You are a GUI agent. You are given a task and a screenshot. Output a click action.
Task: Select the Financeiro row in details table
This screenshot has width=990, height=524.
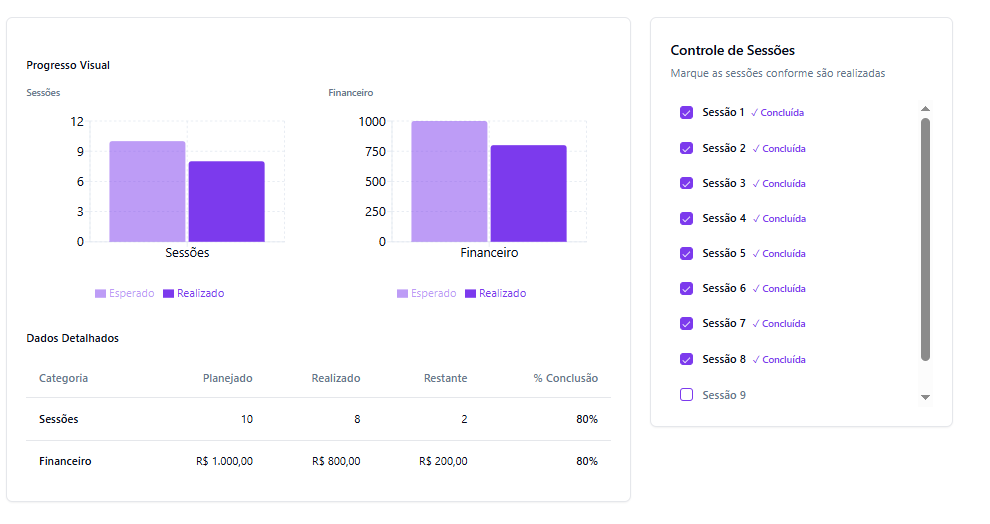tap(318, 461)
